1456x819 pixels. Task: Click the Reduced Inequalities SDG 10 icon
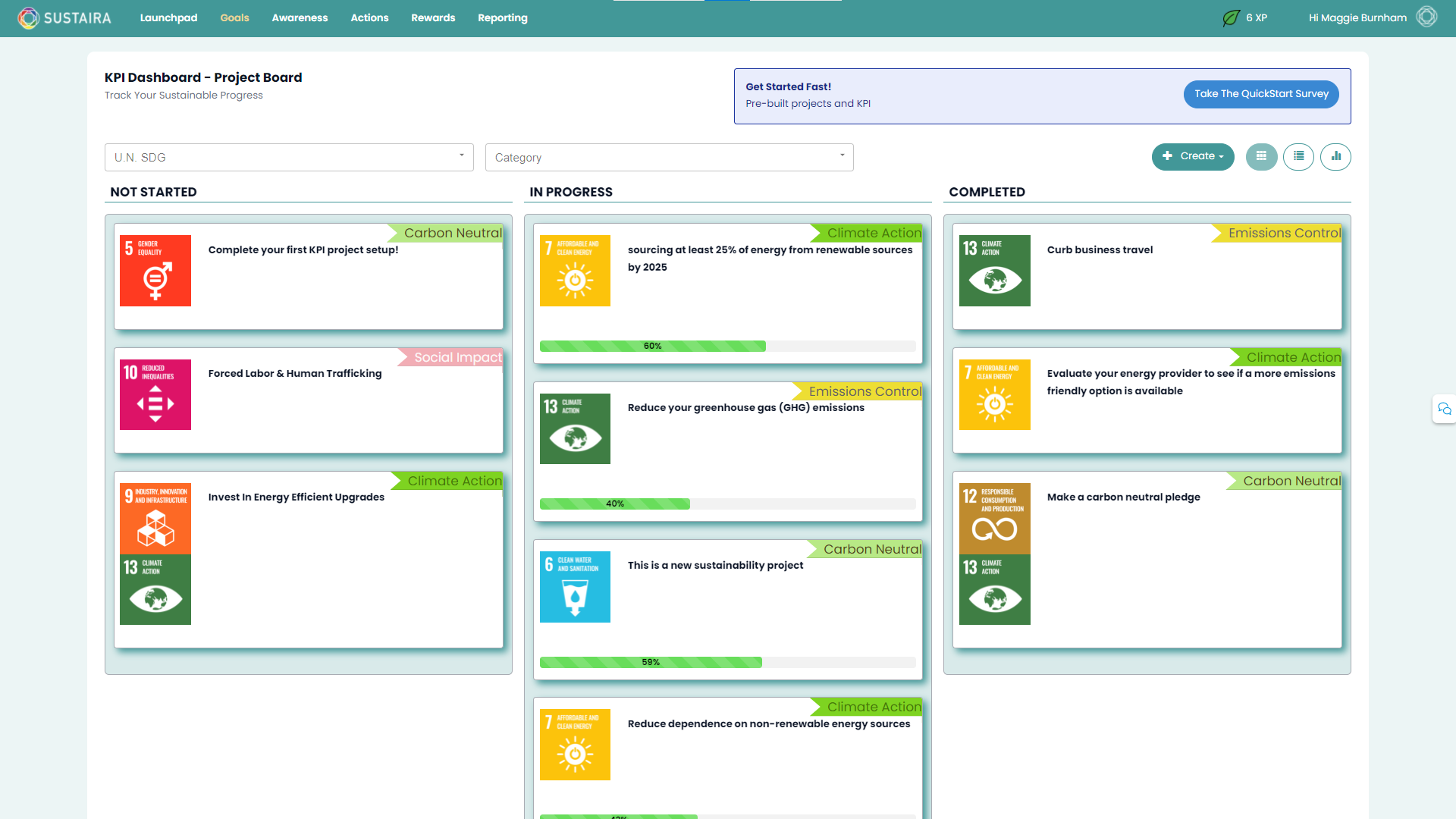click(155, 394)
